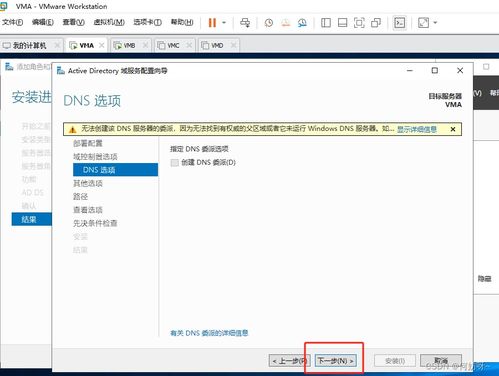499x376 pixels.
Task: Open the console view icon
Action: pyautogui.click(x=400, y=23)
